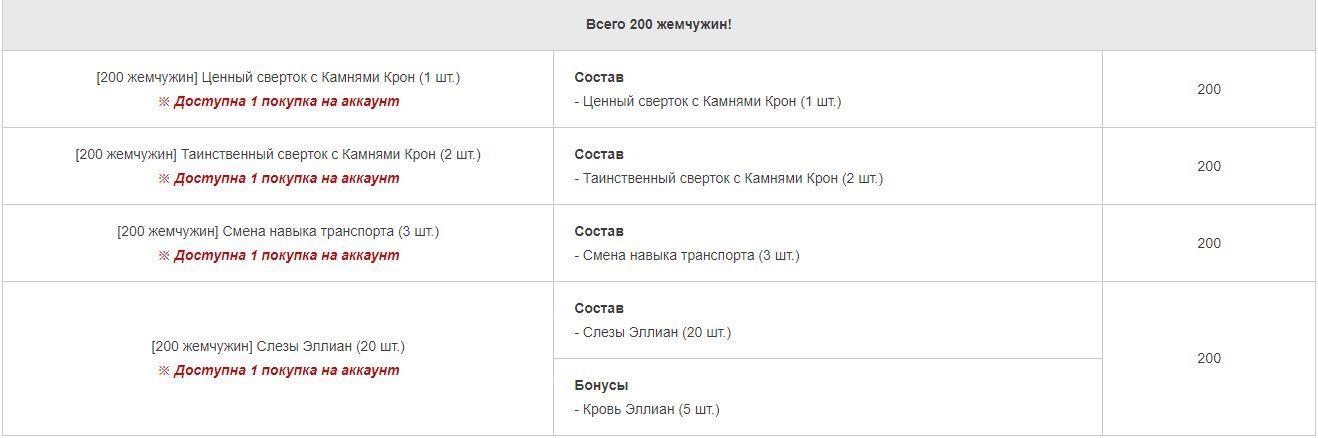This screenshot has width=1318, height=438.
Task: Click the red purchase limit note under Ценный сверток
Action: [x=286, y=101]
